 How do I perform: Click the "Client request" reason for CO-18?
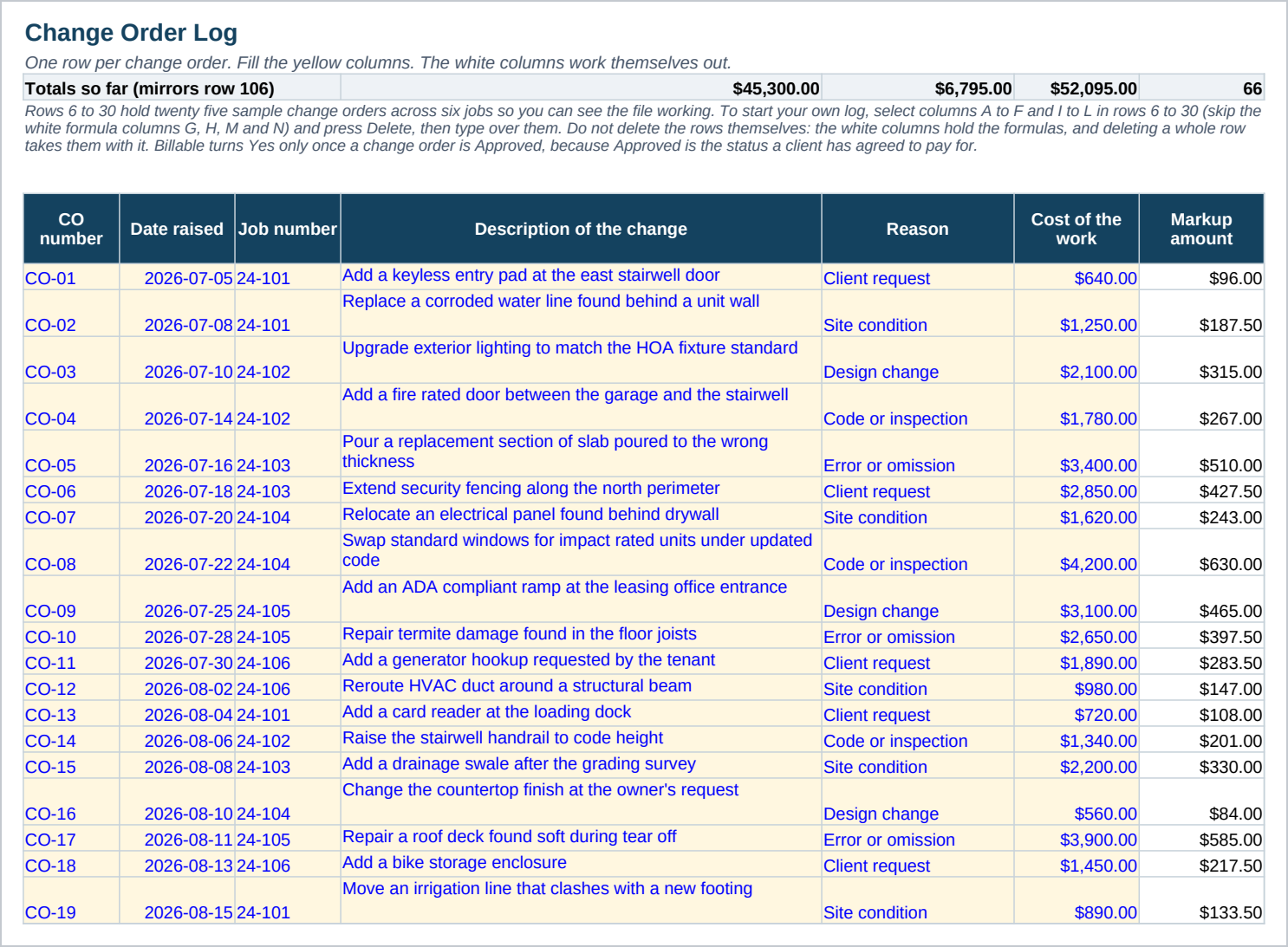click(x=918, y=865)
